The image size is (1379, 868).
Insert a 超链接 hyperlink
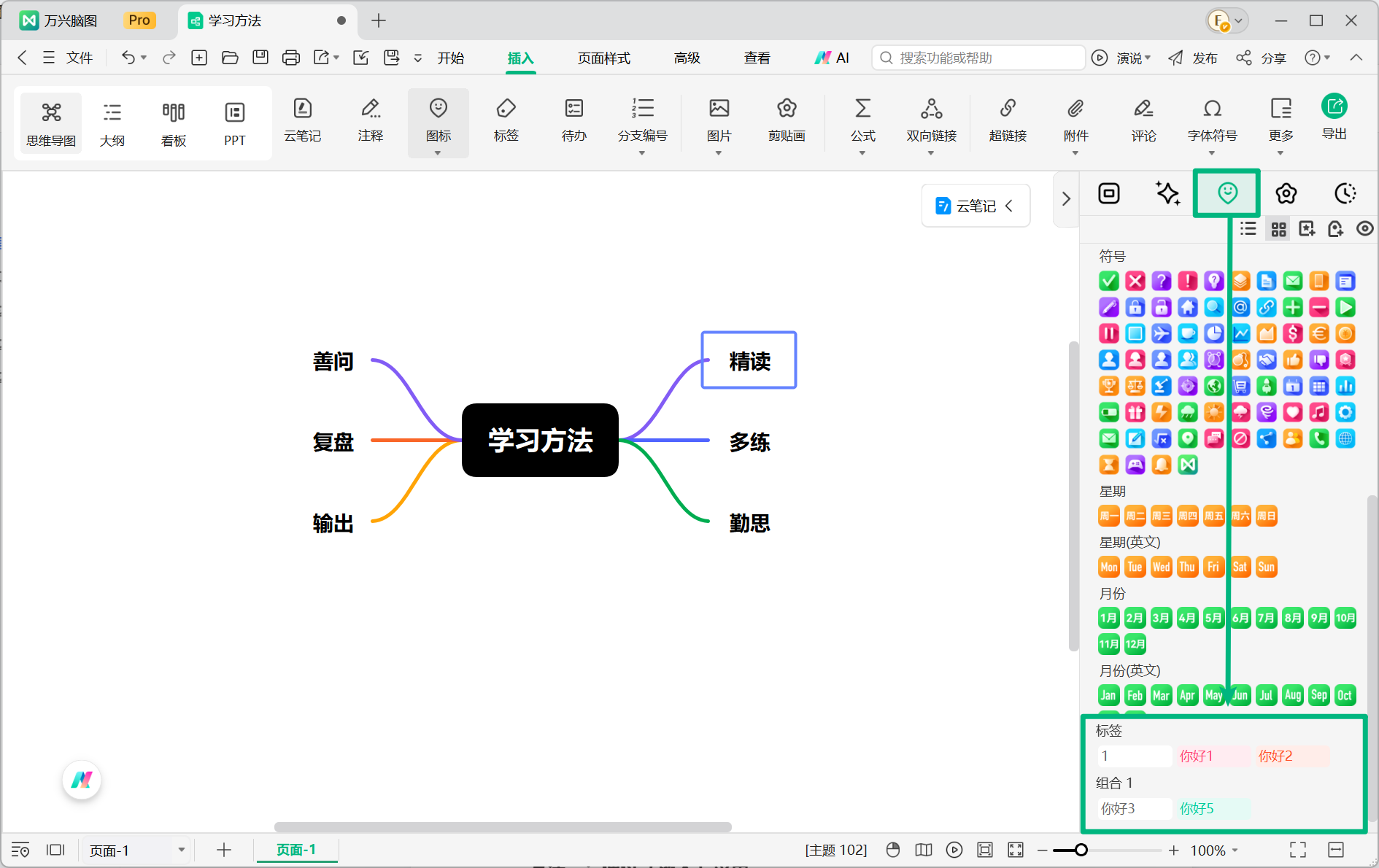coord(1008,121)
